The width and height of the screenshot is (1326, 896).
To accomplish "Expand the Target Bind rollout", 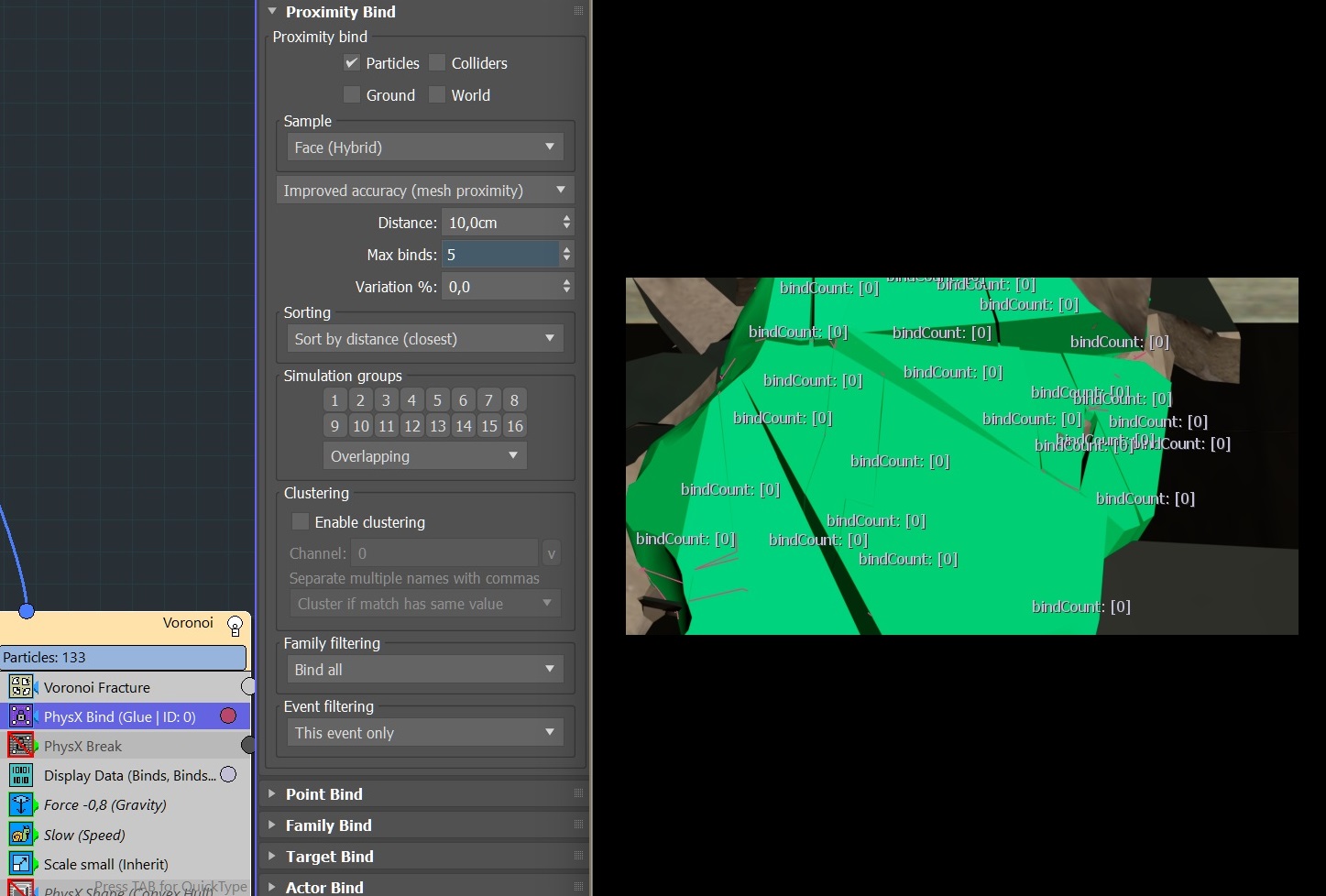I will pyautogui.click(x=329, y=857).
